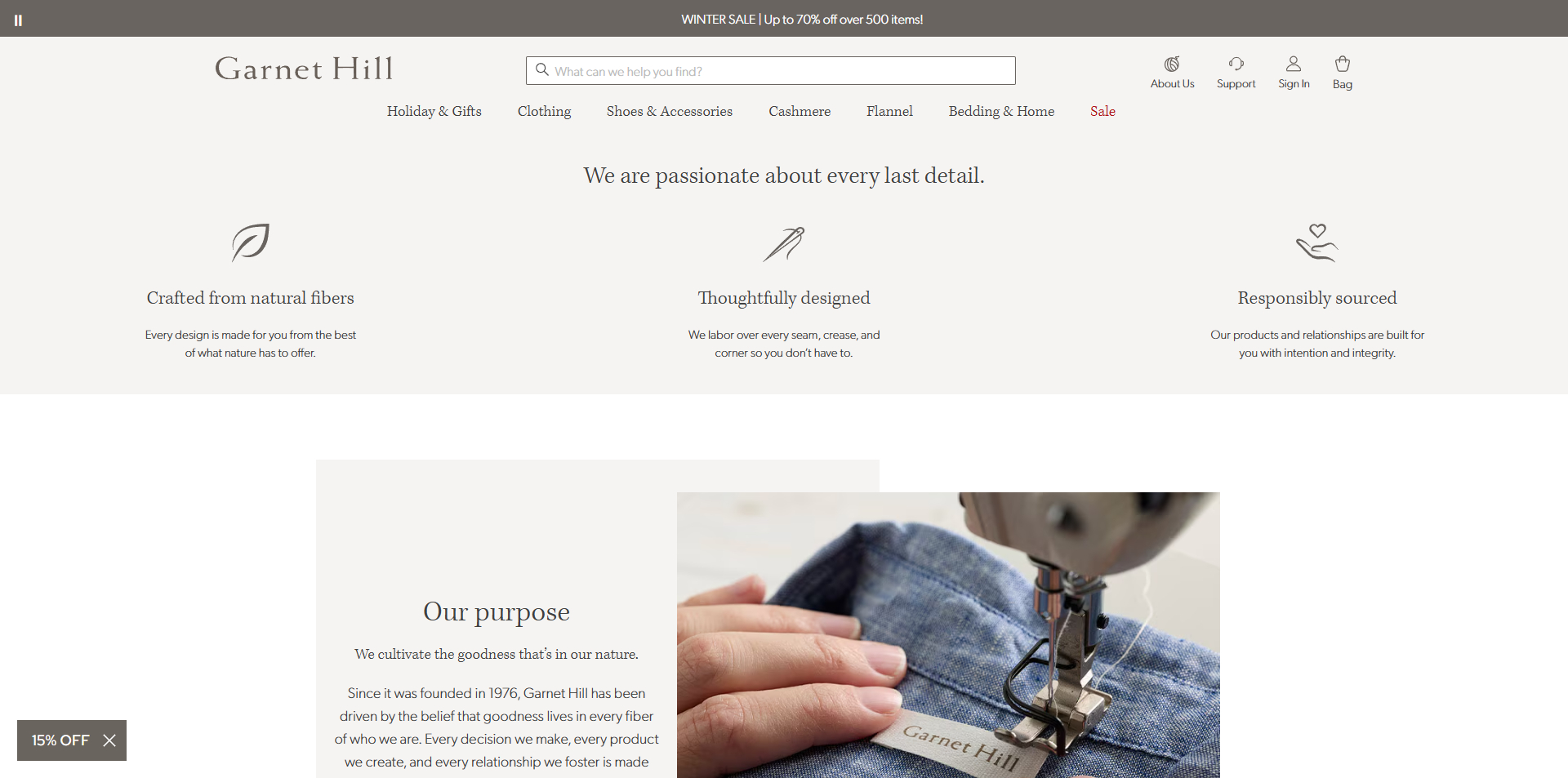
Task: Dismiss the 15% OFF popup
Action: click(x=109, y=740)
